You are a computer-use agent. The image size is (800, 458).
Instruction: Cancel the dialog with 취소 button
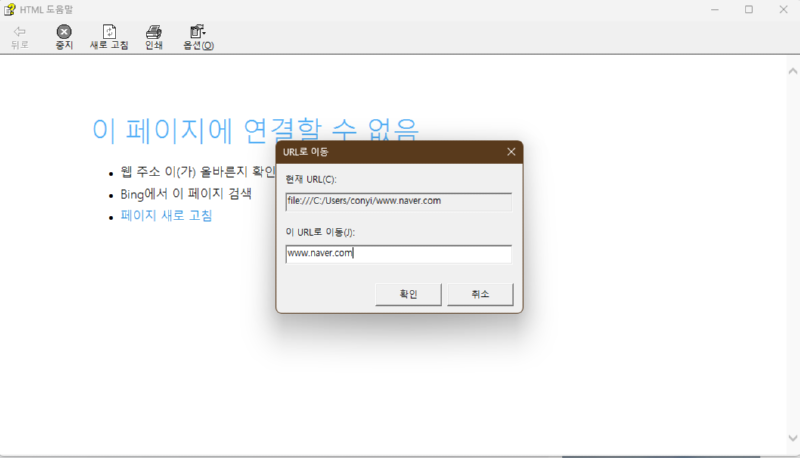click(480, 294)
